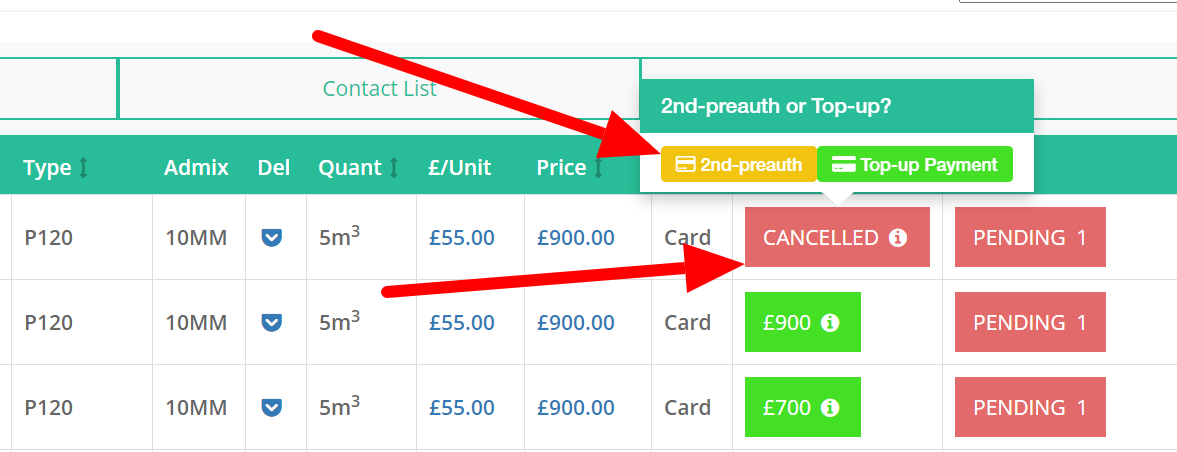Click the second row's blue Del shield icon

272,323
